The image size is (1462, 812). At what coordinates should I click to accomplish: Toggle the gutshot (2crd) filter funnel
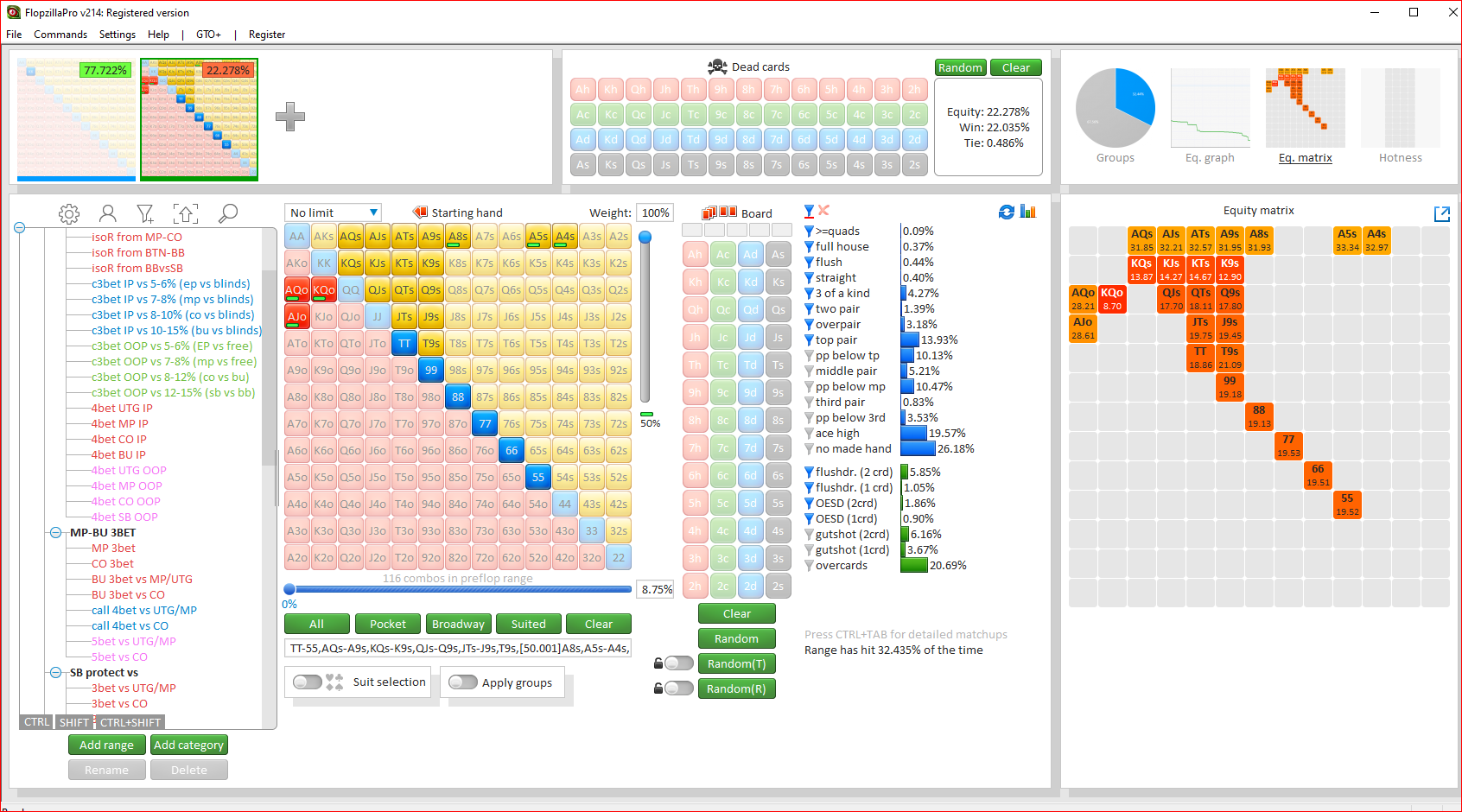(x=809, y=535)
